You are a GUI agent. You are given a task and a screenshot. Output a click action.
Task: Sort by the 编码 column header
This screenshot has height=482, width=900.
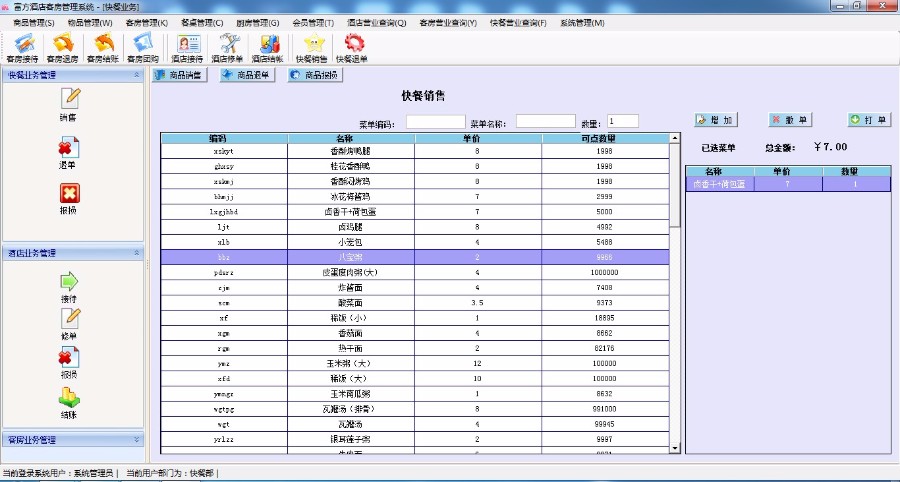coord(224,138)
